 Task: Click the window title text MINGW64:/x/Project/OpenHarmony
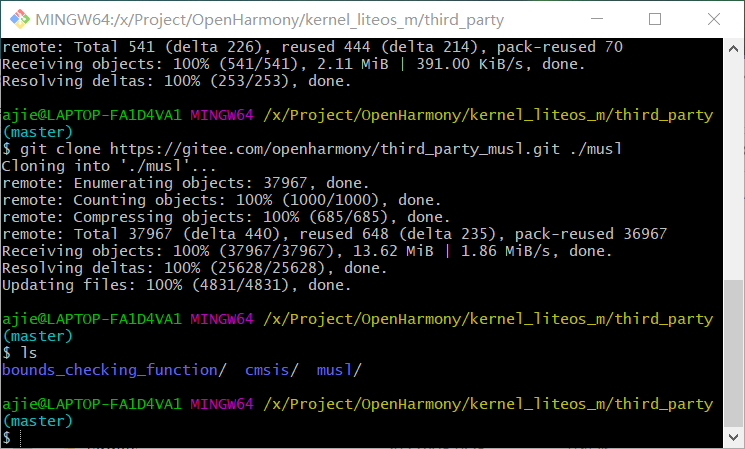pos(269,19)
